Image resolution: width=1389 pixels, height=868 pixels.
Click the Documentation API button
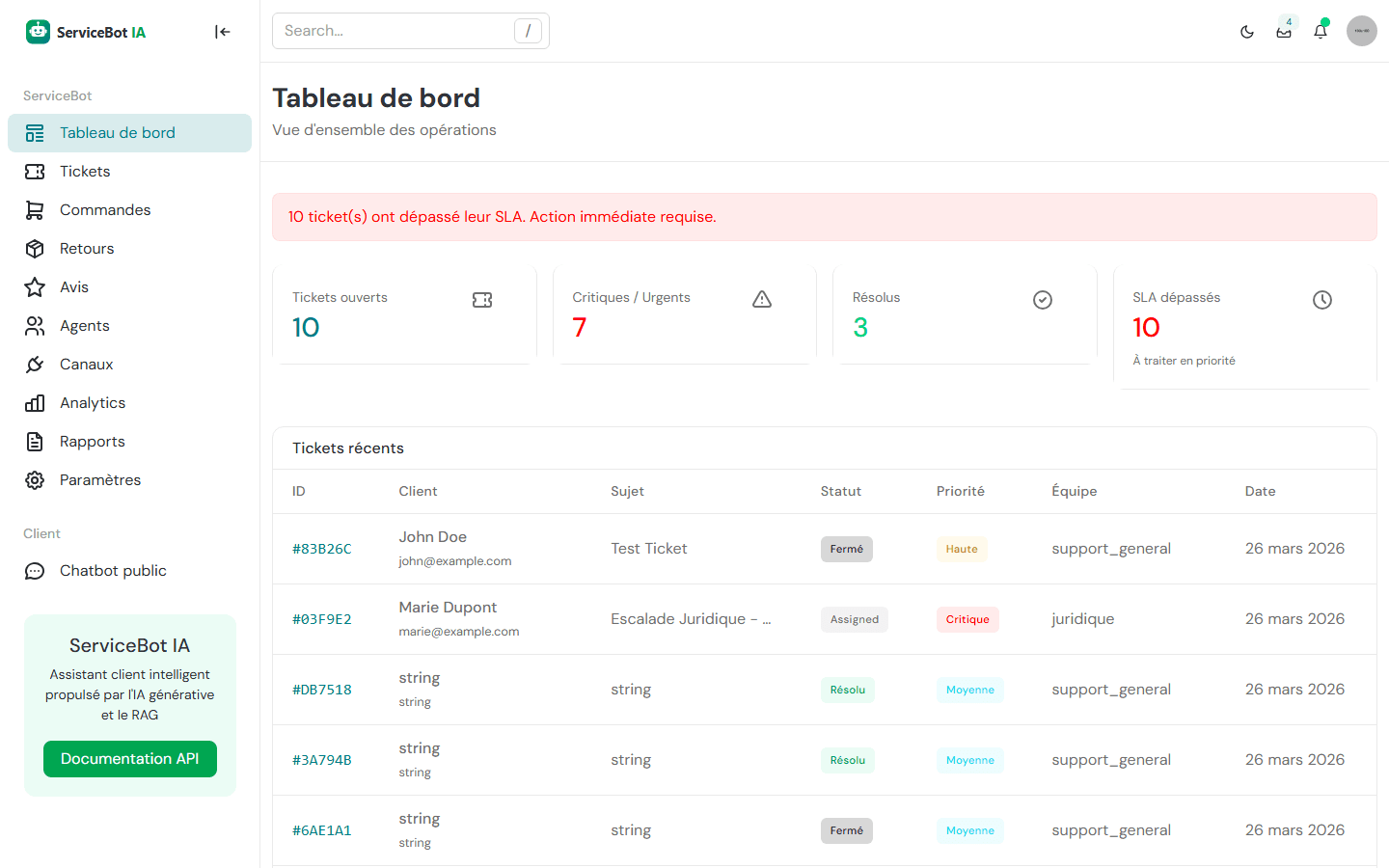tap(130, 759)
